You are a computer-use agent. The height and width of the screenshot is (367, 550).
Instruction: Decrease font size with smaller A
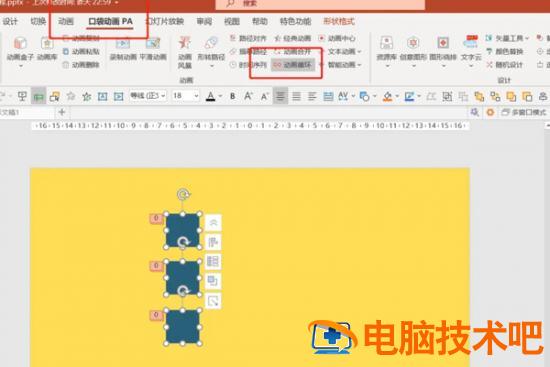click(264, 96)
